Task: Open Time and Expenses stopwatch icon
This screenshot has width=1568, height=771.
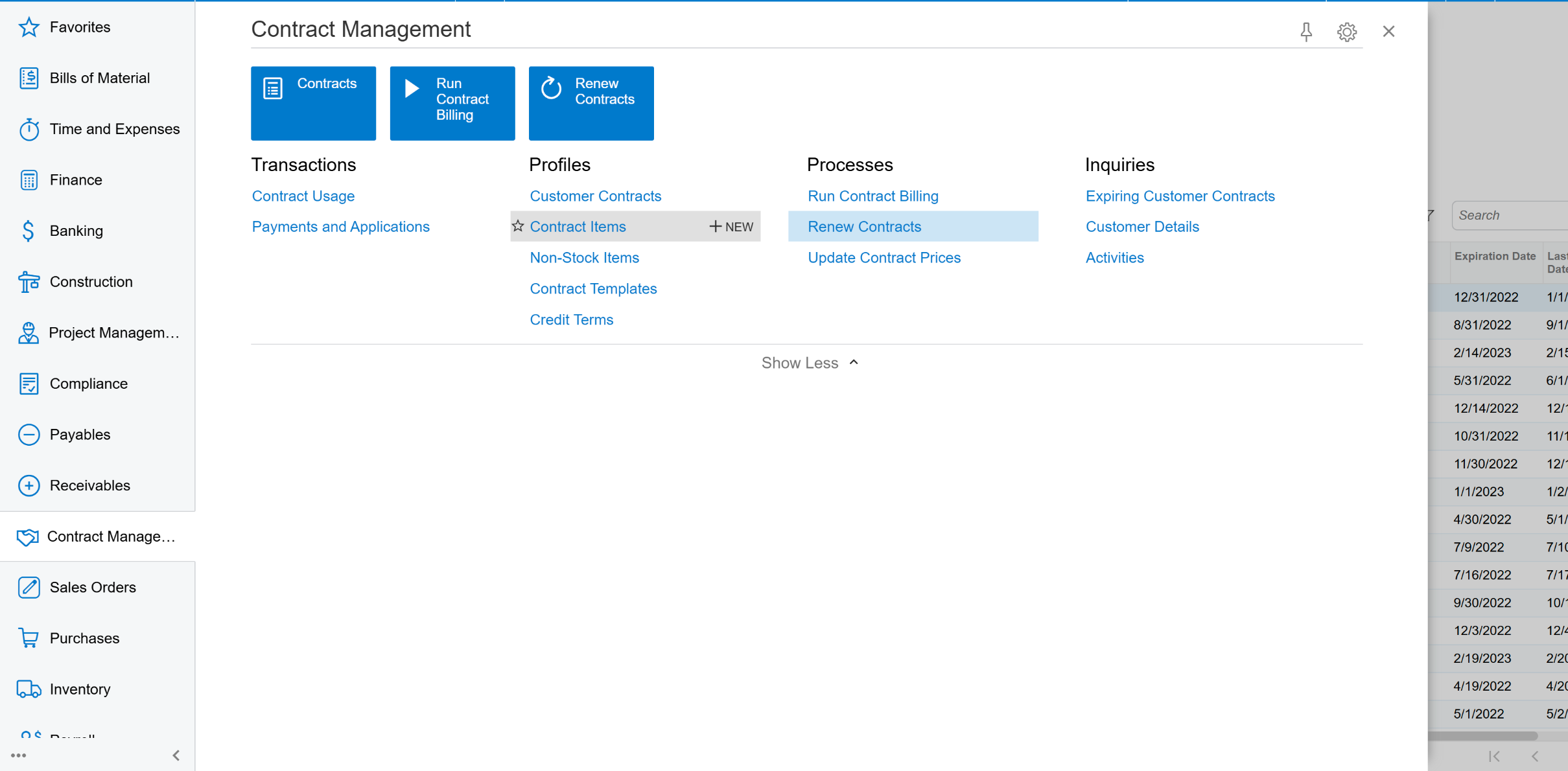Action: pyautogui.click(x=29, y=129)
